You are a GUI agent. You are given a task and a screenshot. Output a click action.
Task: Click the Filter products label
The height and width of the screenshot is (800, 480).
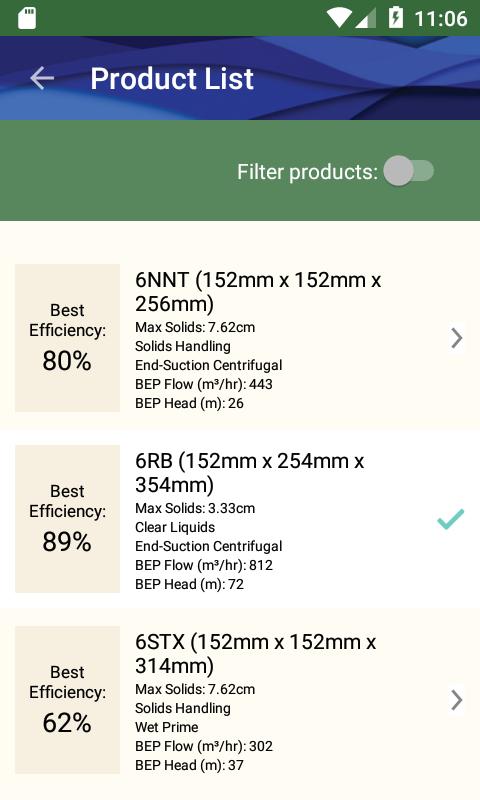tap(307, 172)
